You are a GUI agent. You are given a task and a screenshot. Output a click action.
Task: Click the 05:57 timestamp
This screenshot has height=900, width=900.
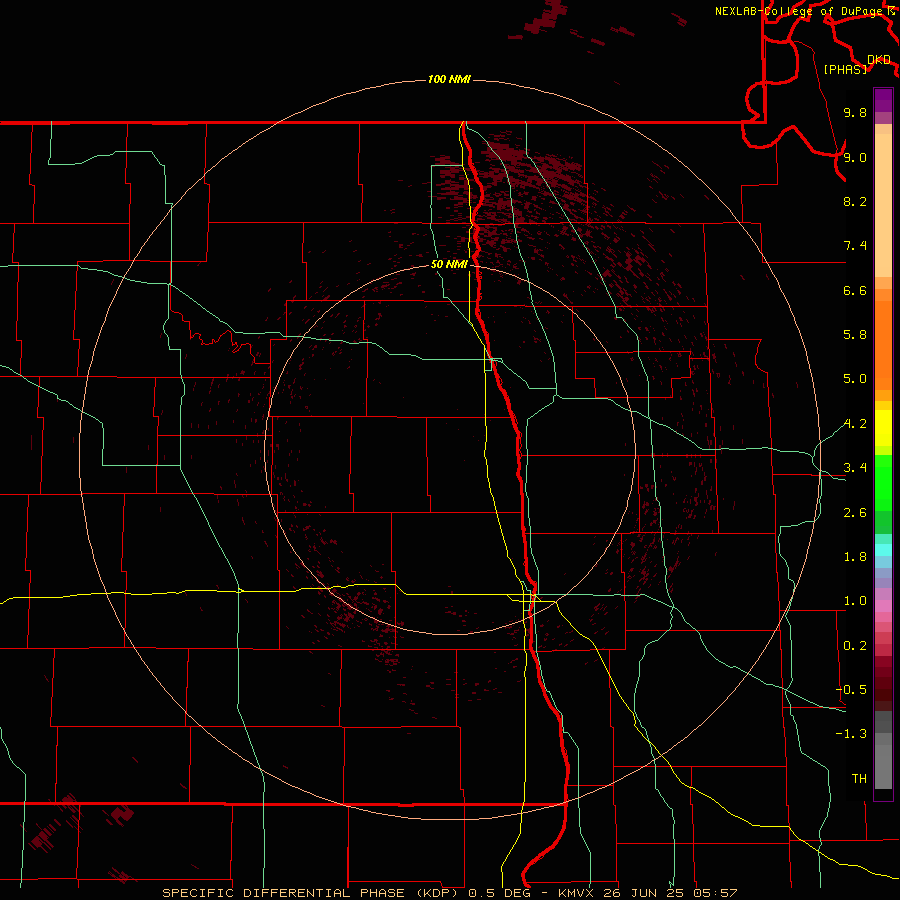click(x=715, y=893)
